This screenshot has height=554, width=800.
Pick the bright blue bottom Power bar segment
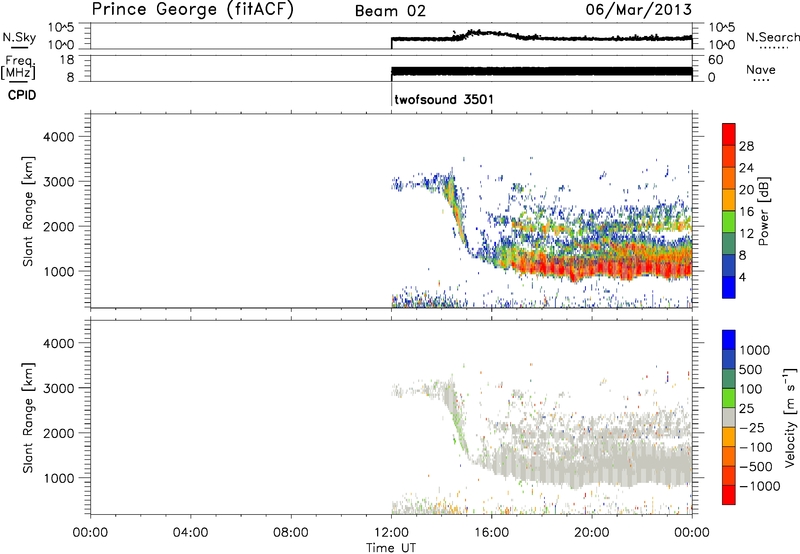(729, 287)
